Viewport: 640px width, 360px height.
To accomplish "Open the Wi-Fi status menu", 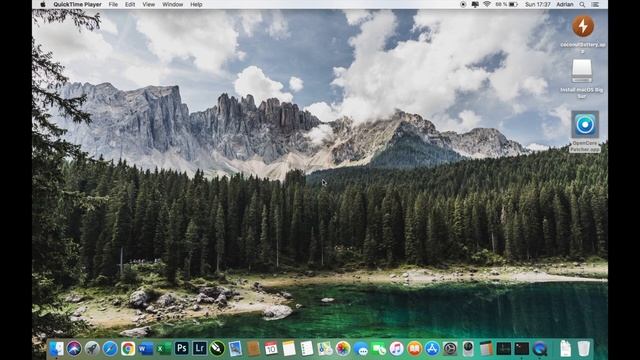I will (487, 4).
